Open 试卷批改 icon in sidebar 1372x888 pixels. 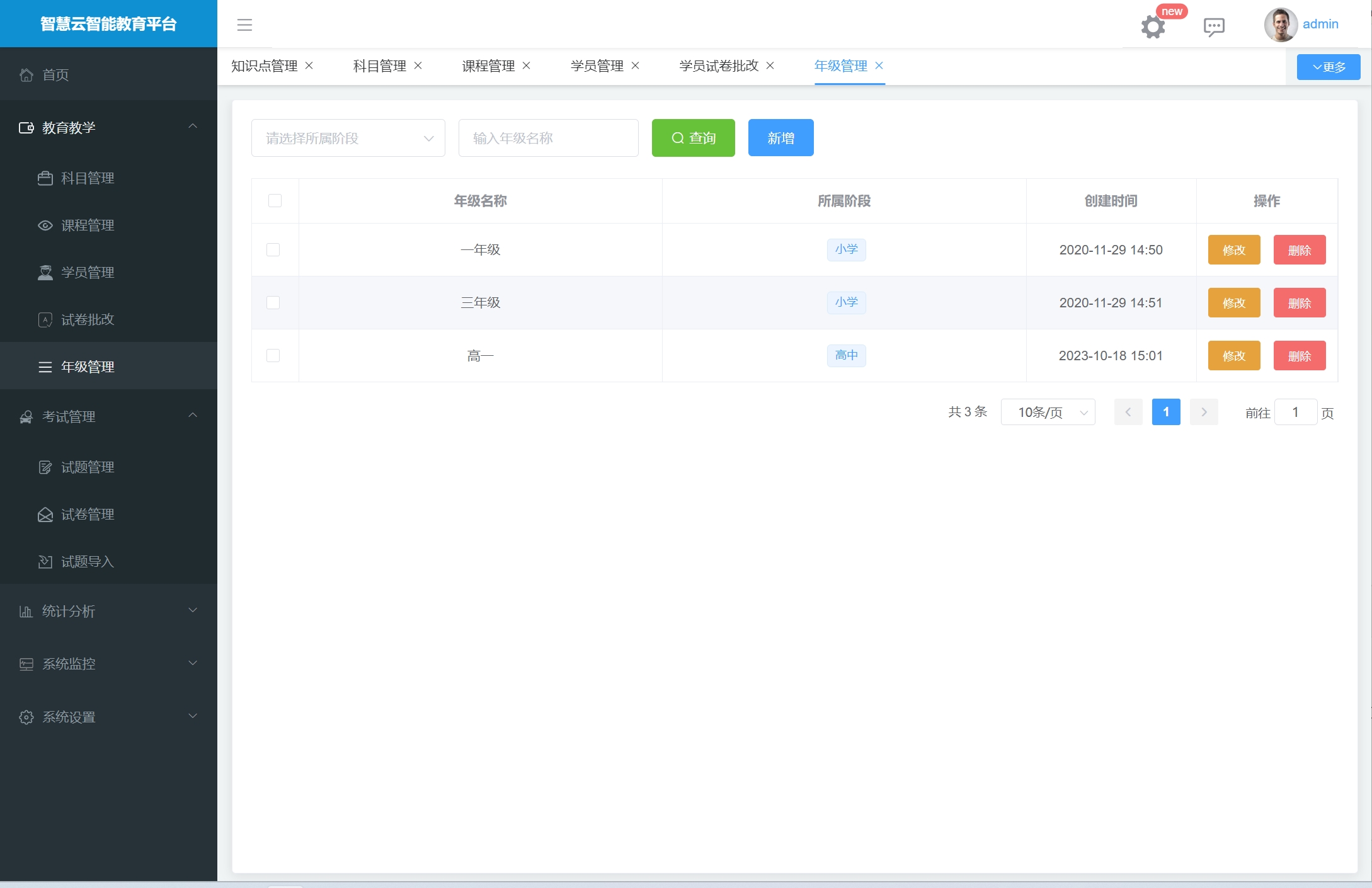(45, 320)
